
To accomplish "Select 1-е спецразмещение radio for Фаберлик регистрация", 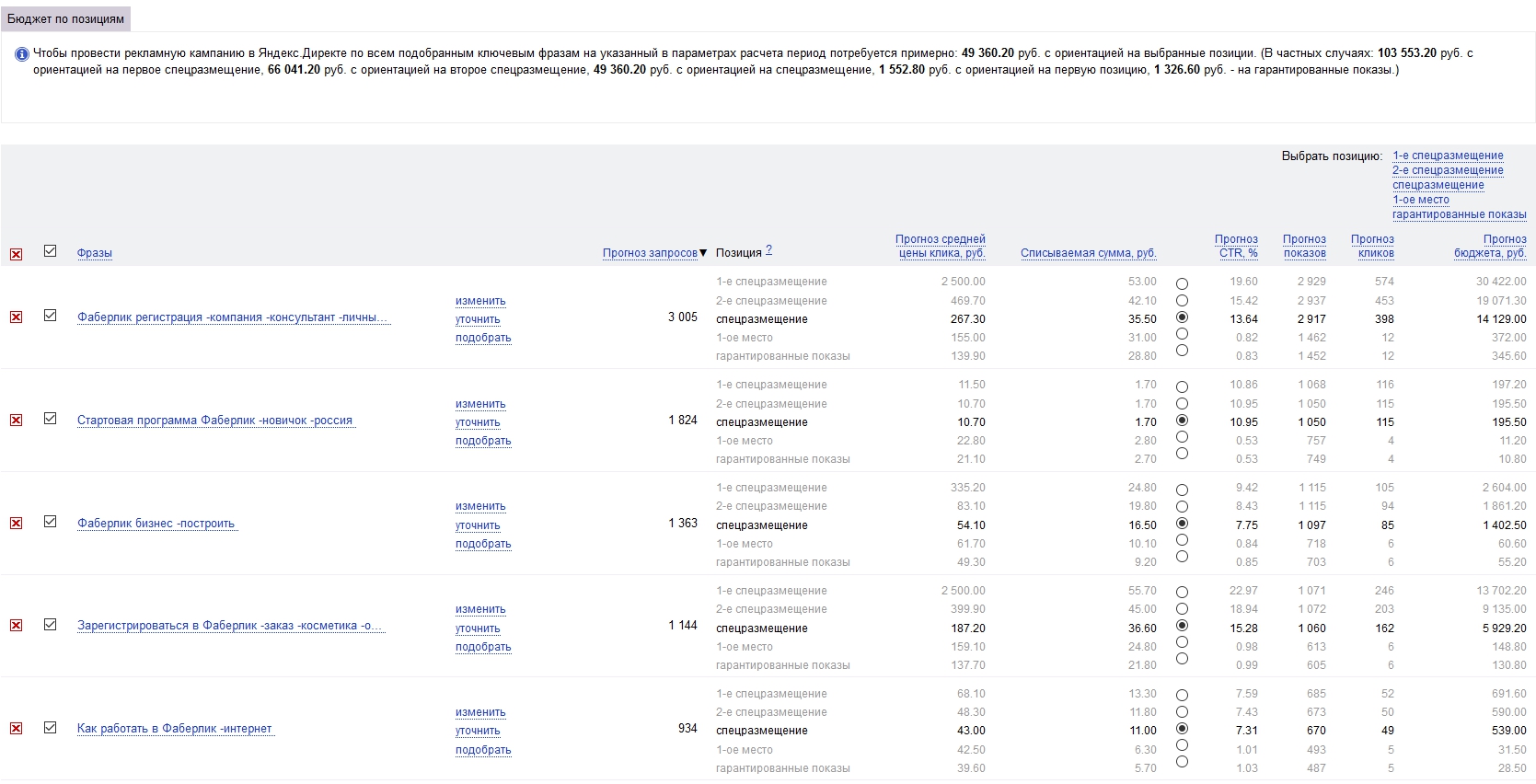I will 1182,283.
